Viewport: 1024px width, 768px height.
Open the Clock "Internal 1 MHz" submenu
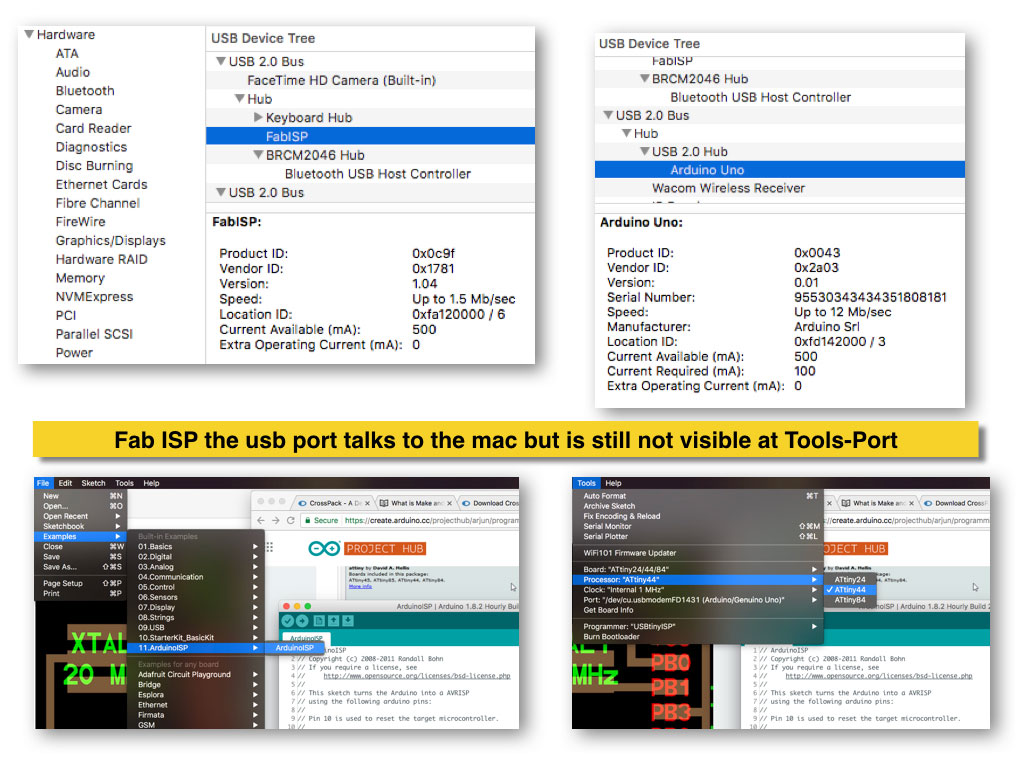click(x=697, y=590)
